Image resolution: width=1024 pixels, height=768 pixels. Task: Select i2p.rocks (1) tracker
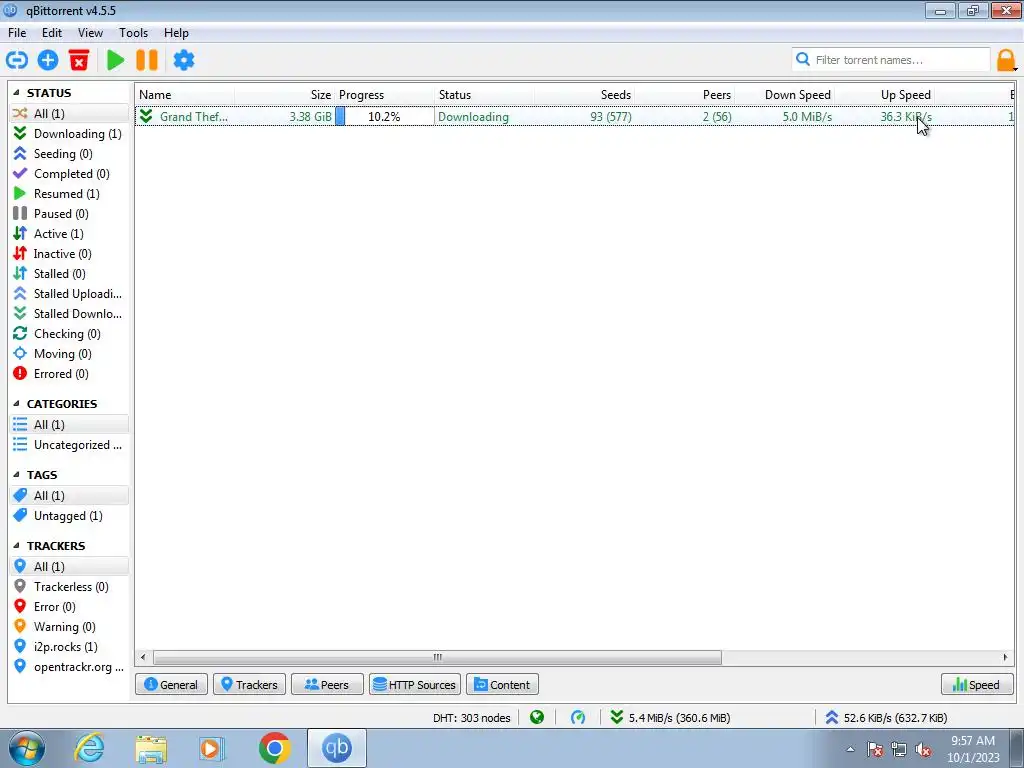(68, 647)
